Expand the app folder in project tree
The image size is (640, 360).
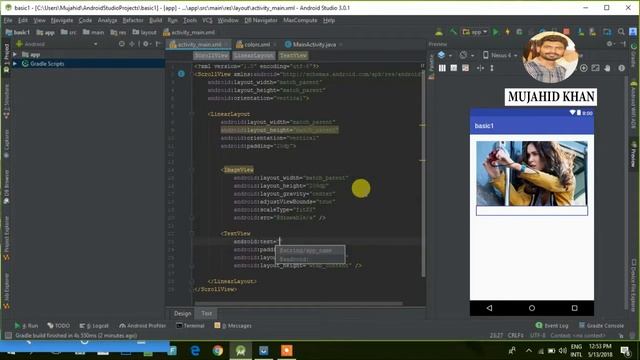(x=15, y=54)
